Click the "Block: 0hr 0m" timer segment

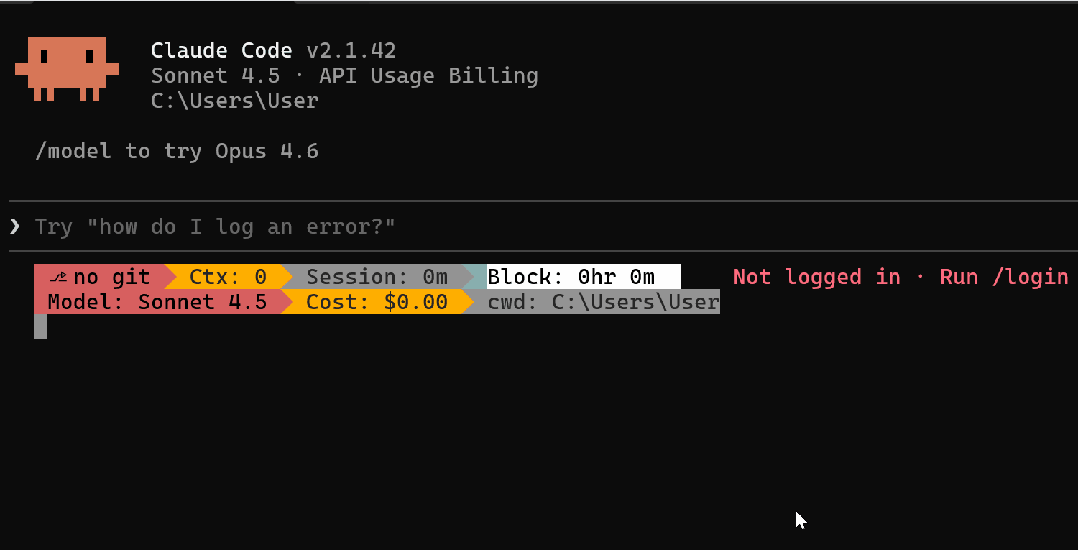572,277
